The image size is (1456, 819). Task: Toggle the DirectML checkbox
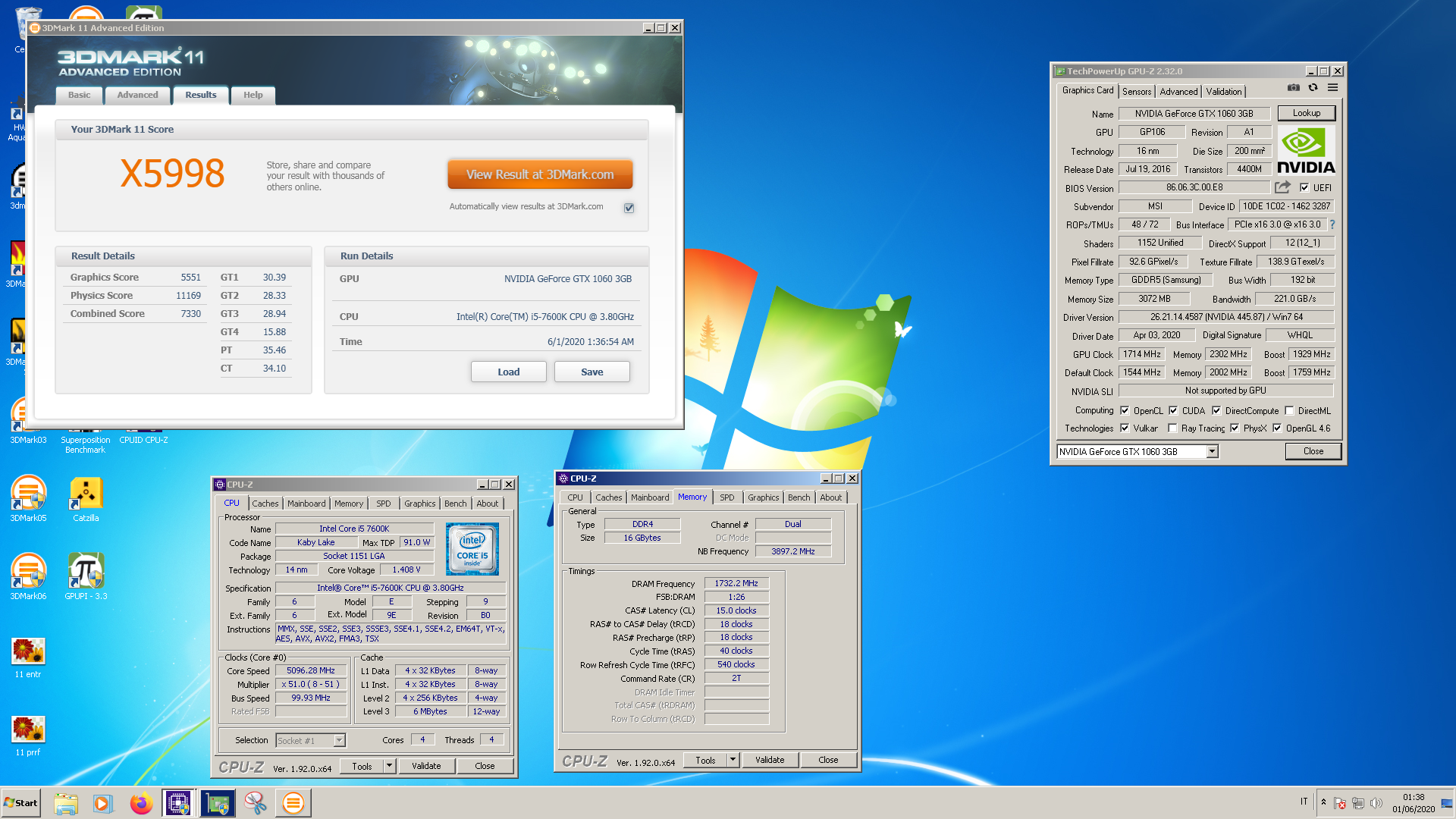click(x=1289, y=410)
